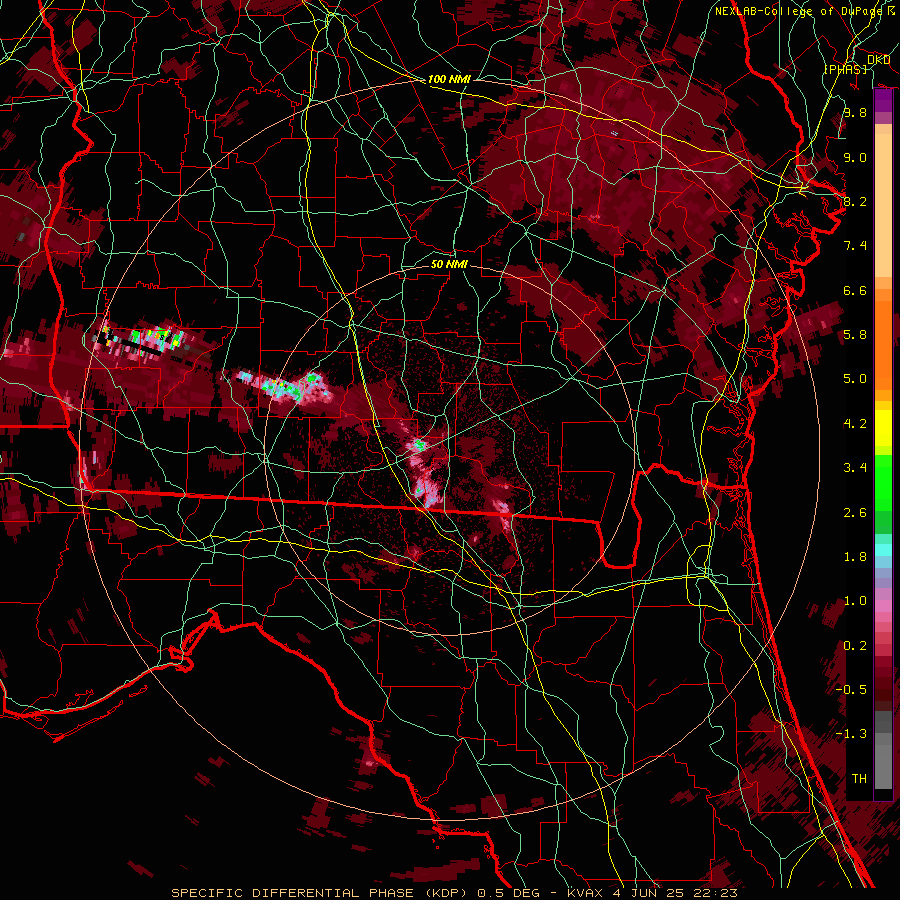Click the 4.2 scale value
Viewport: 900px width, 900px height.
(x=855, y=424)
